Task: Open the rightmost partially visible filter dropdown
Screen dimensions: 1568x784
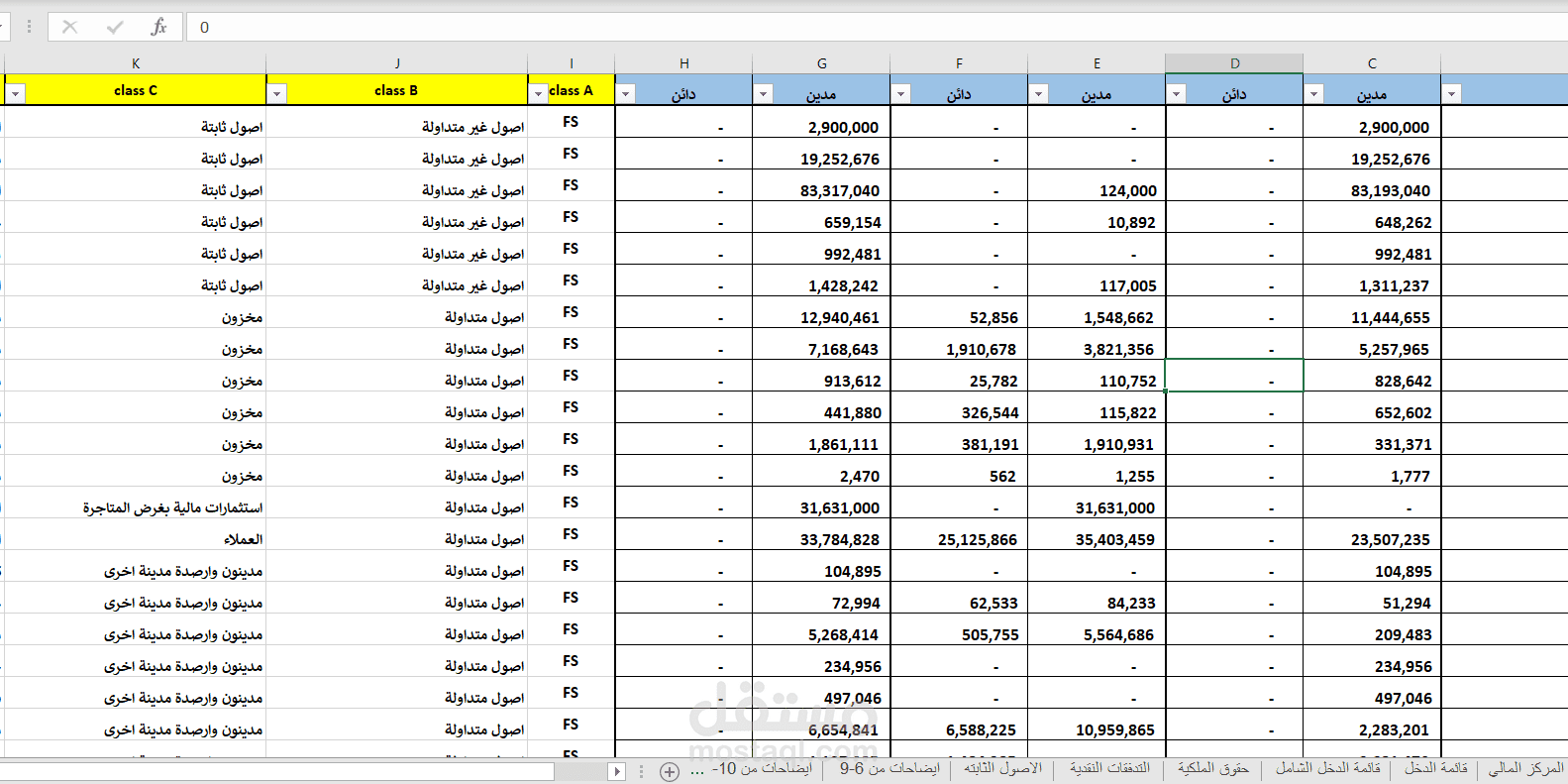Action: [1452, 94]
